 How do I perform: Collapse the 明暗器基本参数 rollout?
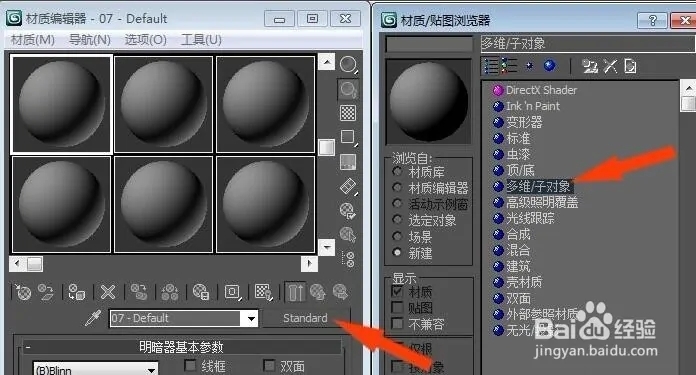pyautogui.click(x=181, y=347)
